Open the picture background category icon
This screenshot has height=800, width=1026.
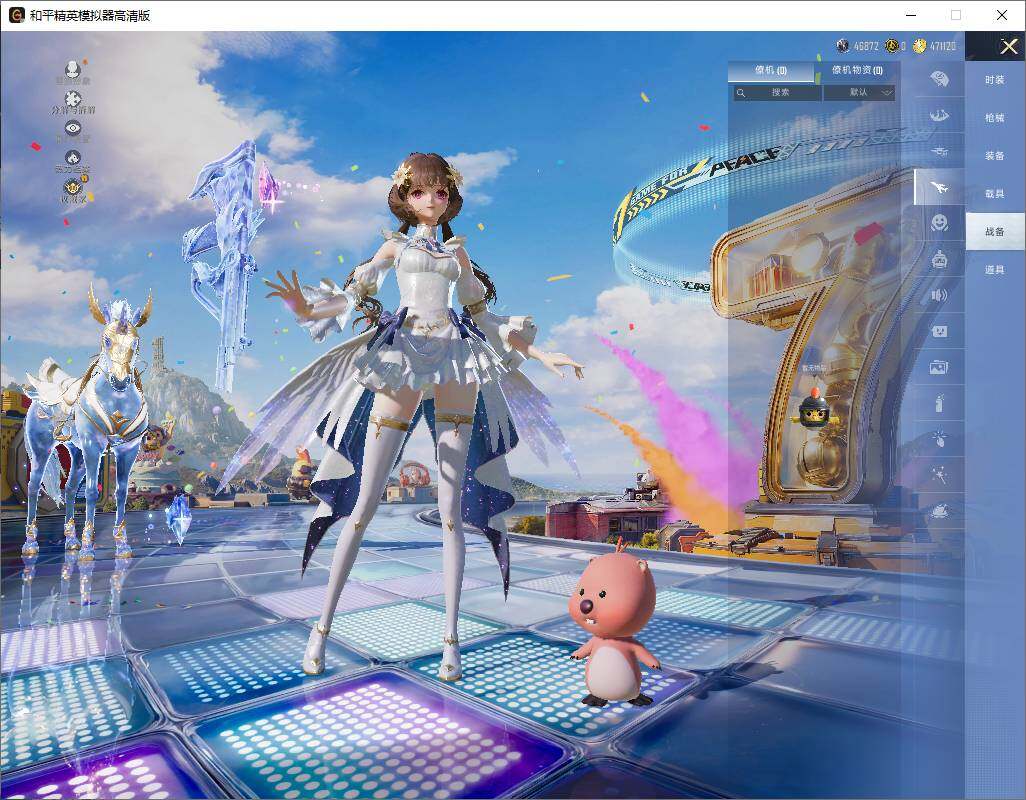(940, 368)
